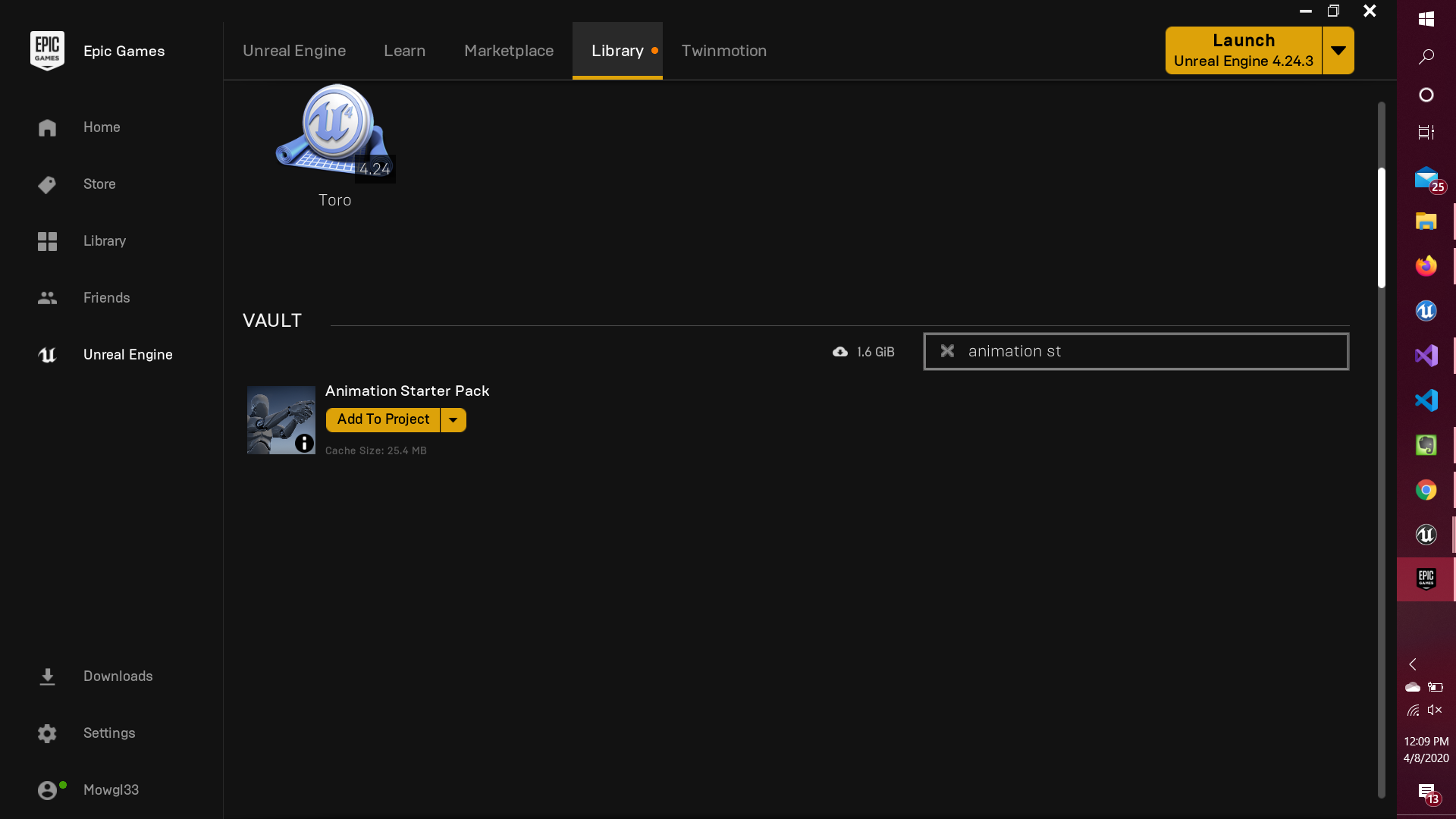The width and height of the screenshot is (1456, 819).
Task: Click the vault search input field
Action: pos(1153,351)
